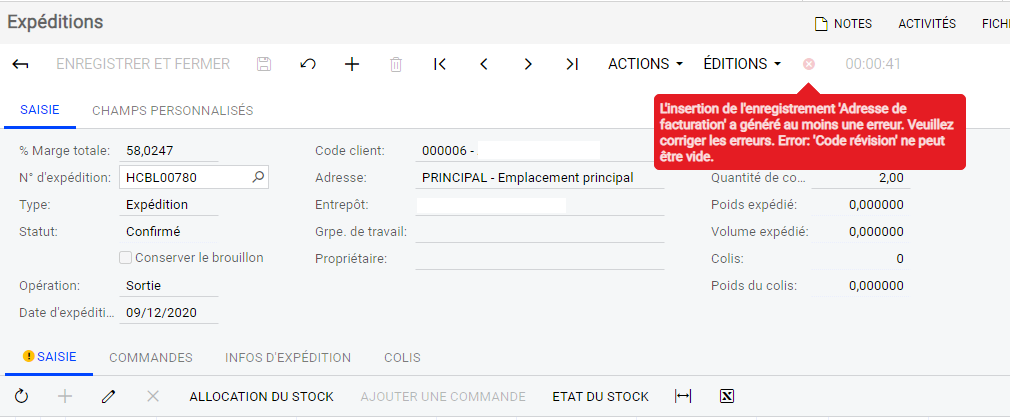Add grid row with plus icon
This screenshot has height=420, width=1010.
click(65, 396)
